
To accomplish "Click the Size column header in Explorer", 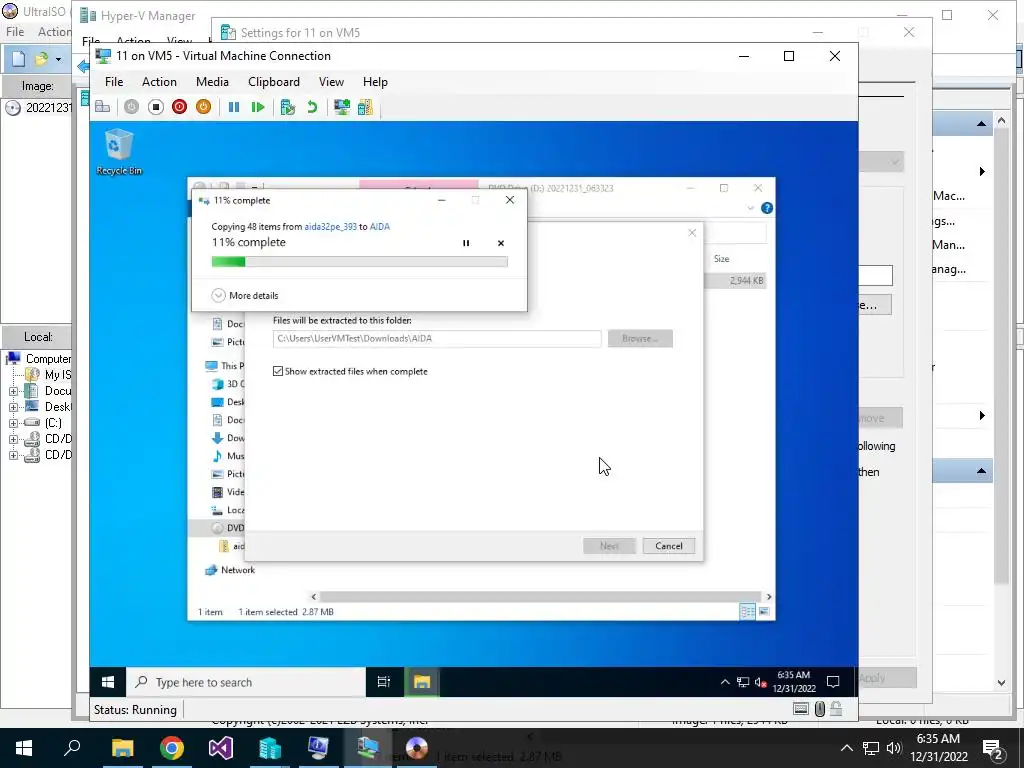I will [722, 259].
